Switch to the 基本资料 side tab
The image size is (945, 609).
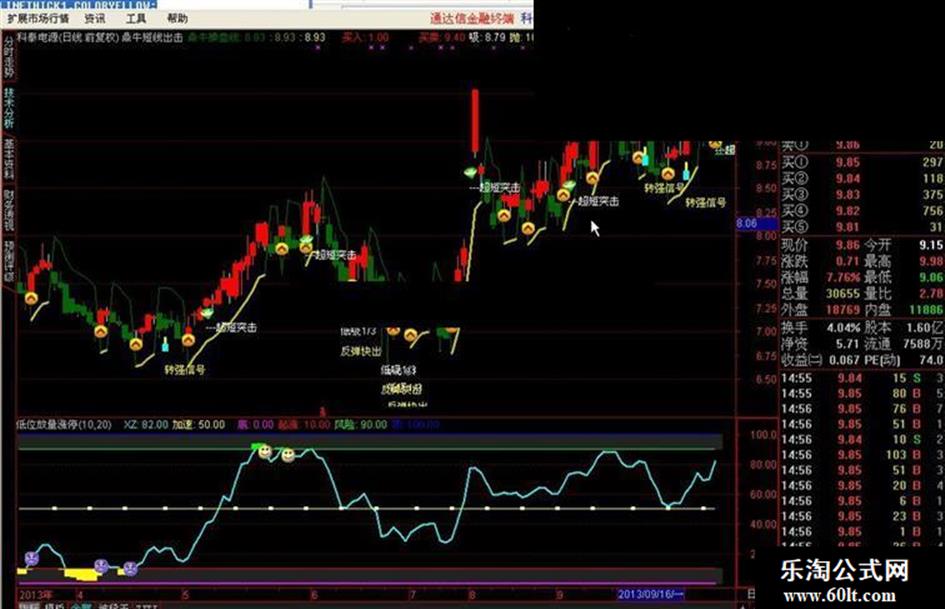[8, 159]
